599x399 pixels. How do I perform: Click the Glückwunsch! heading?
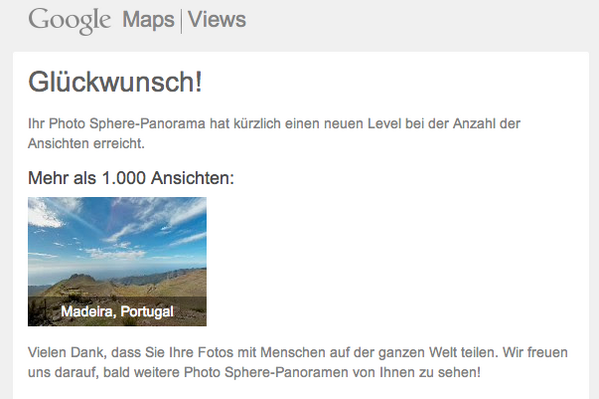(115, 82)
